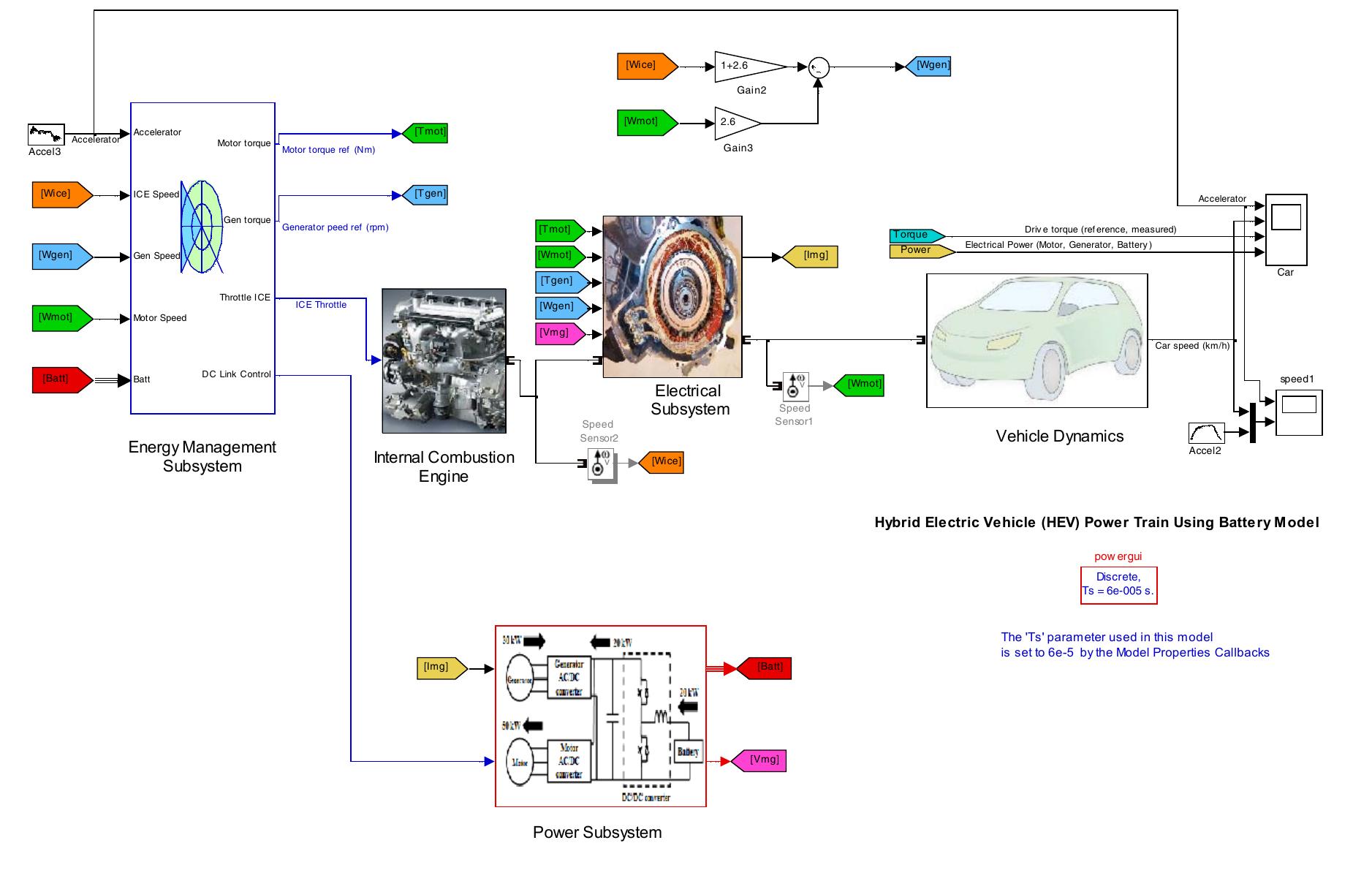Viewport: 1372px width, 881px height.
Task: Select the sum junction above Gain3
Action: [x=819, y=66]
